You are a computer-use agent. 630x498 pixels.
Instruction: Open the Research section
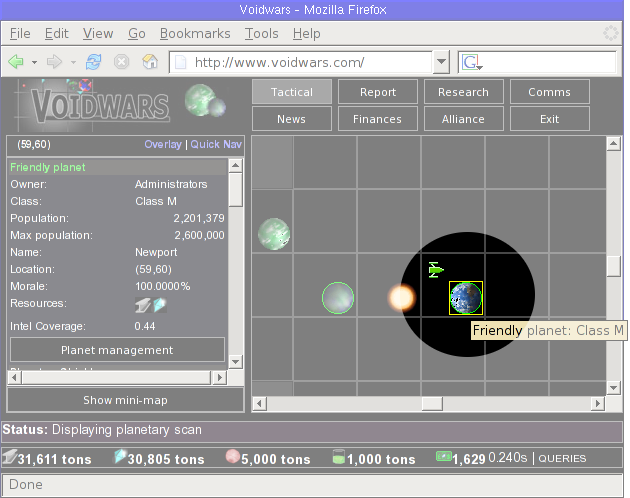(x=463, y=92)
